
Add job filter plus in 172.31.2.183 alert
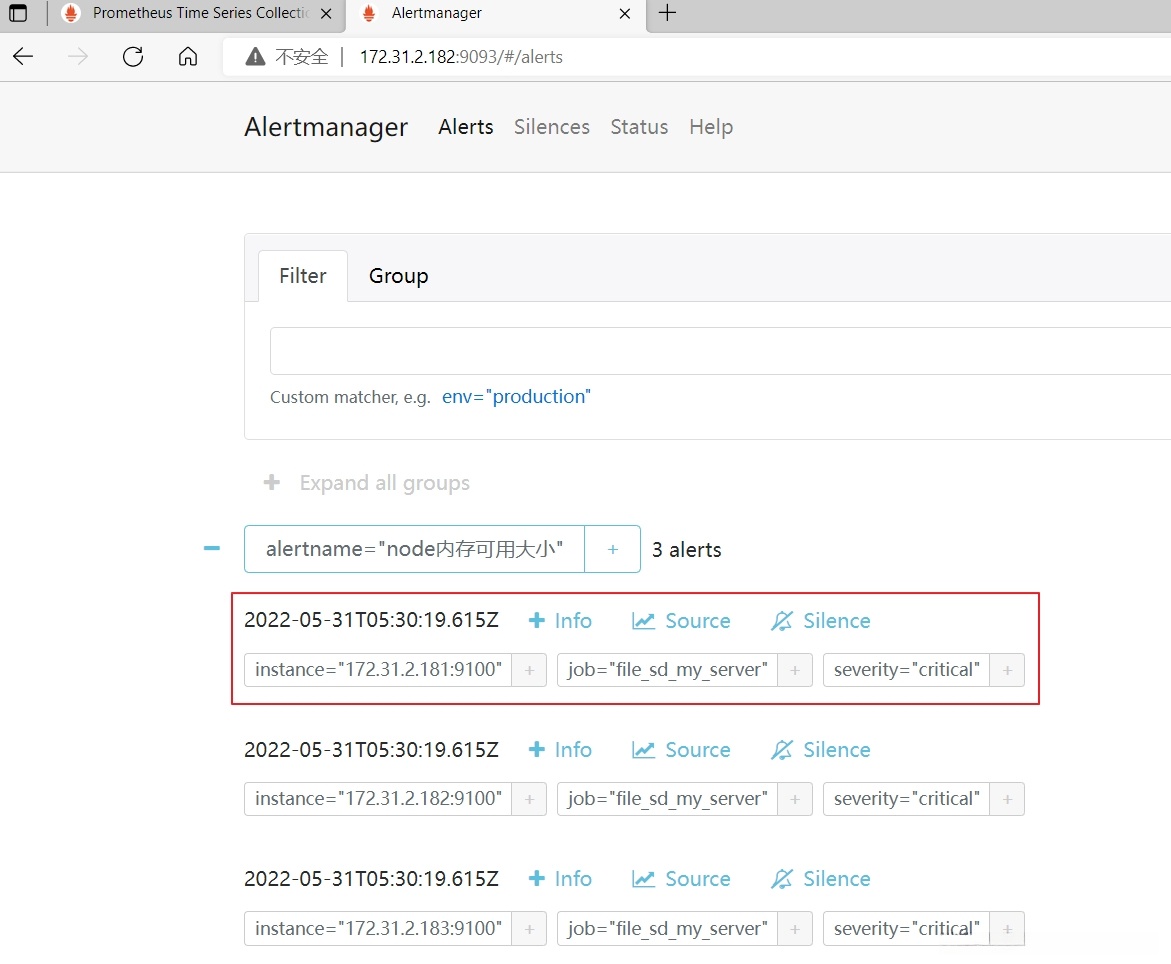(x=795, y=928)
